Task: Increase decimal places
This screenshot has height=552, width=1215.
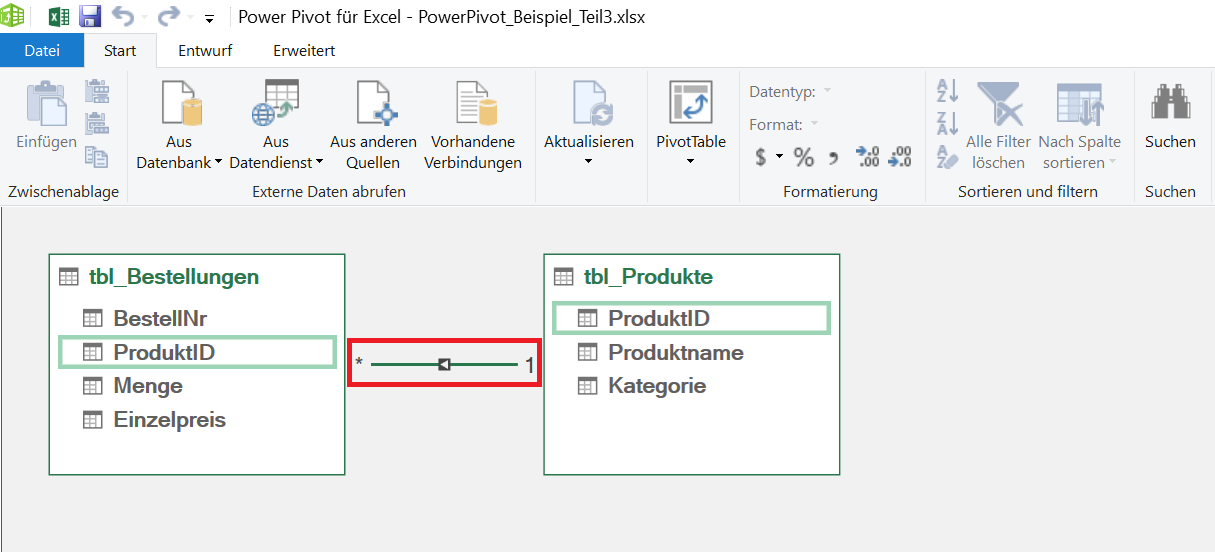Action: click(x=867, y=157)
